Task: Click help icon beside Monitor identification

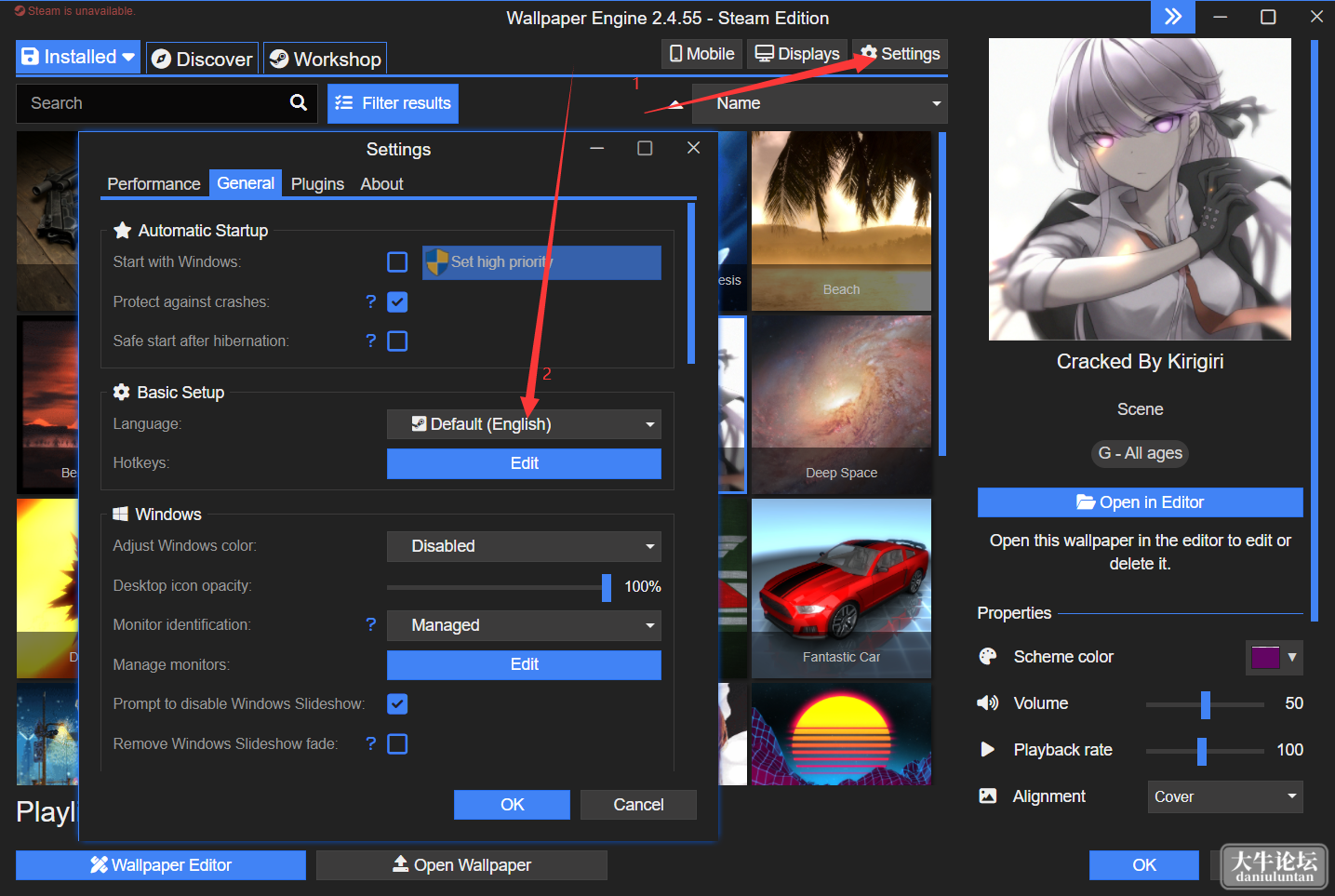Action: pos(371,624)
